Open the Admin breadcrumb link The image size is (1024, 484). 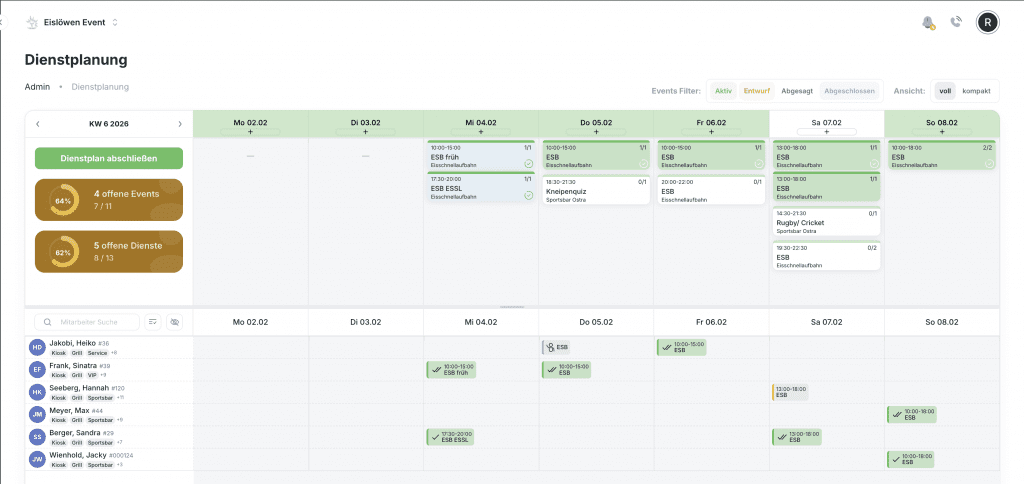click(37, 87)
